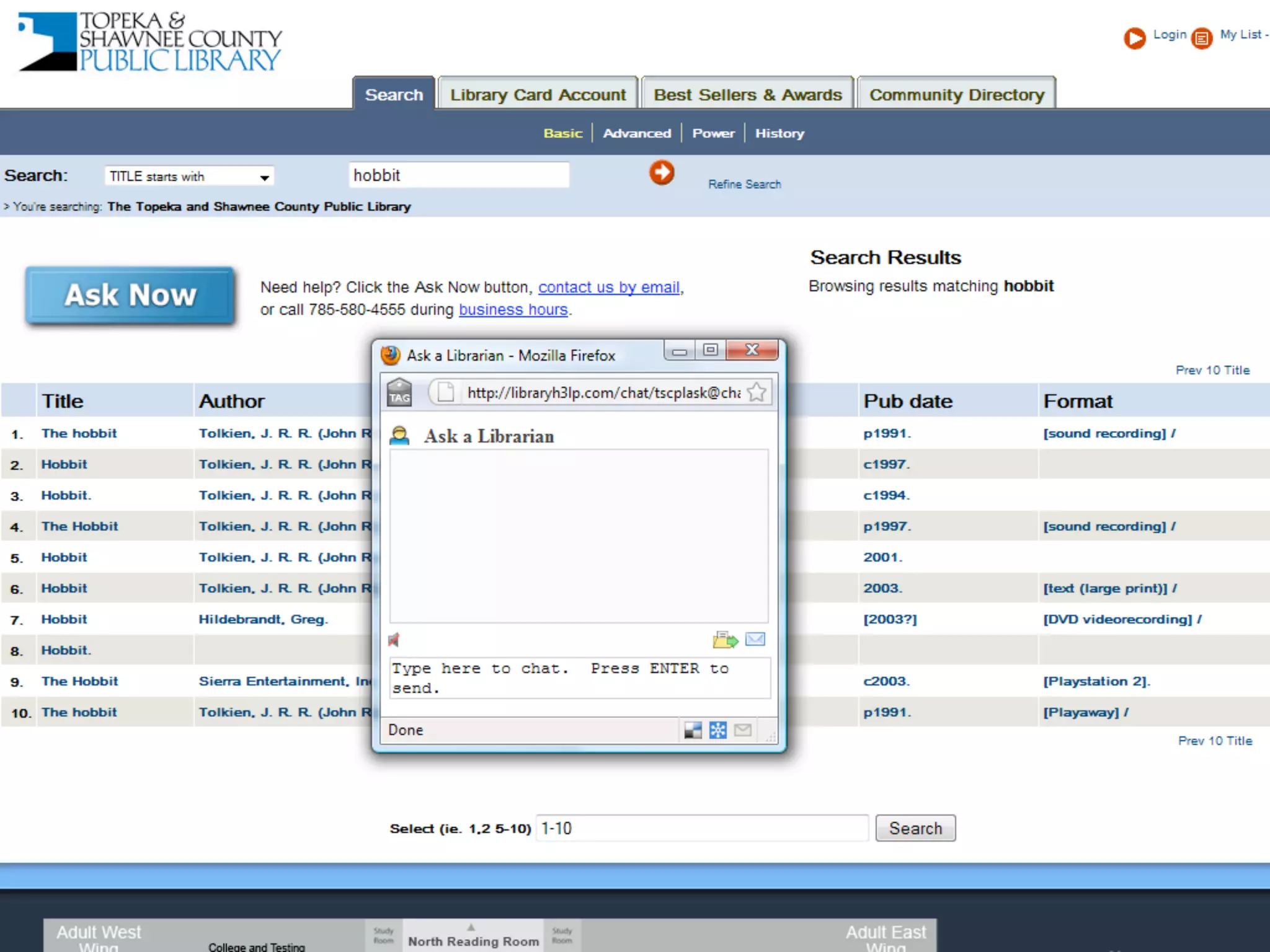Click the TAG icon in Firefox toolbar
The width and height of the screenshot is (1270, 952).
coord(399,393)
